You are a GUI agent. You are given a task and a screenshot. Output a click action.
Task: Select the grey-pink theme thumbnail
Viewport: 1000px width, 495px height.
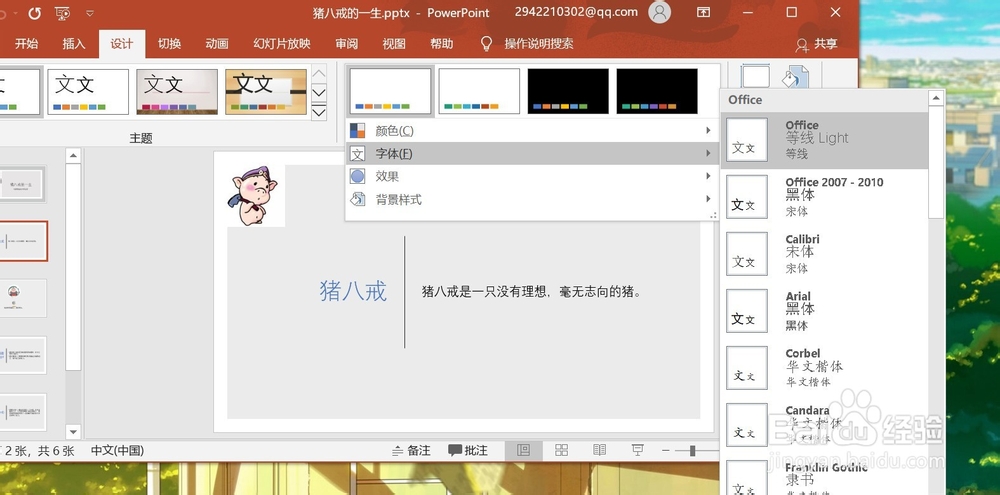(177, 92)
